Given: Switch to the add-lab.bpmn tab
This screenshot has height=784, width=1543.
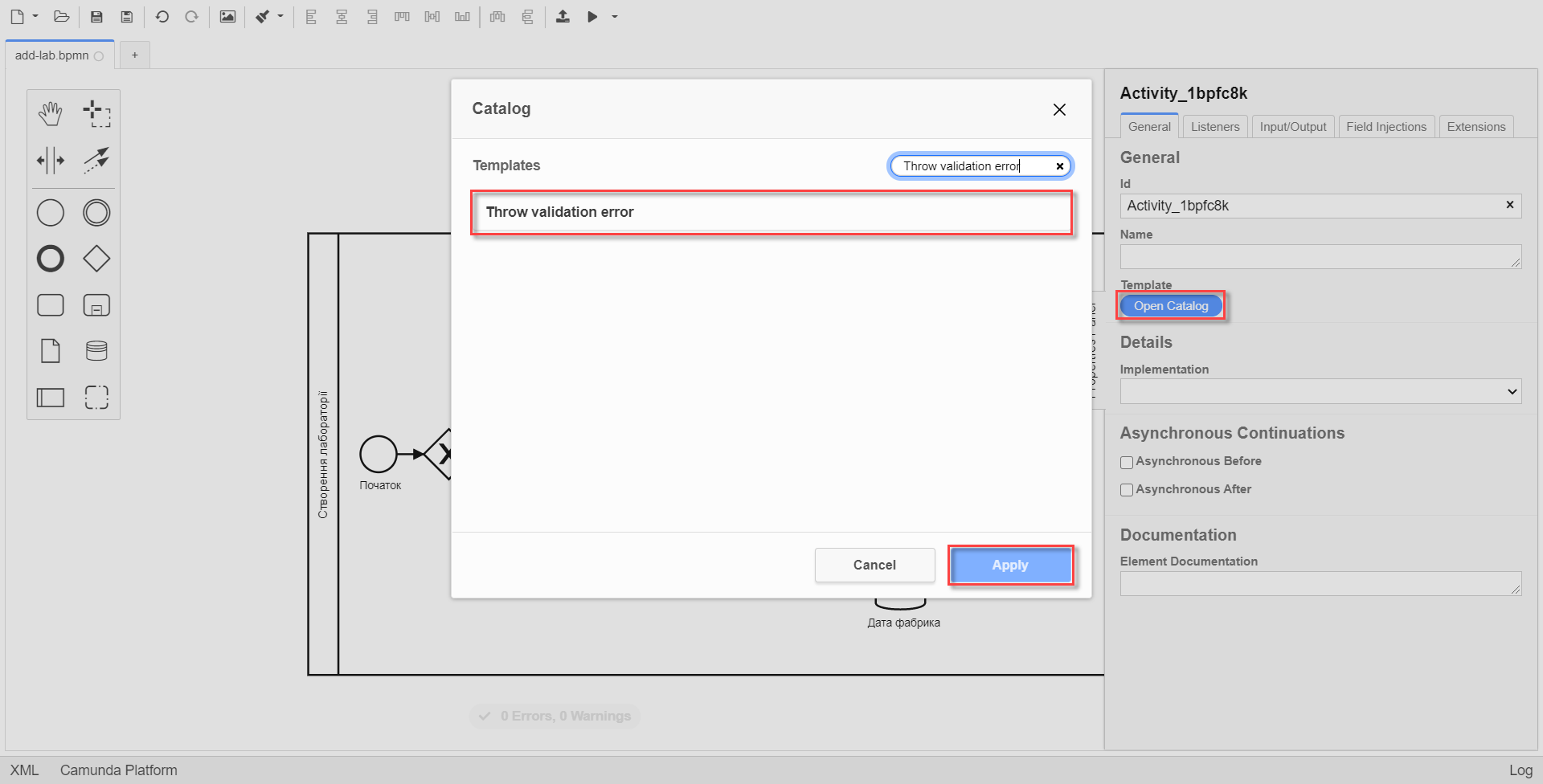Looking at the screenshot, I should (59, 55).
